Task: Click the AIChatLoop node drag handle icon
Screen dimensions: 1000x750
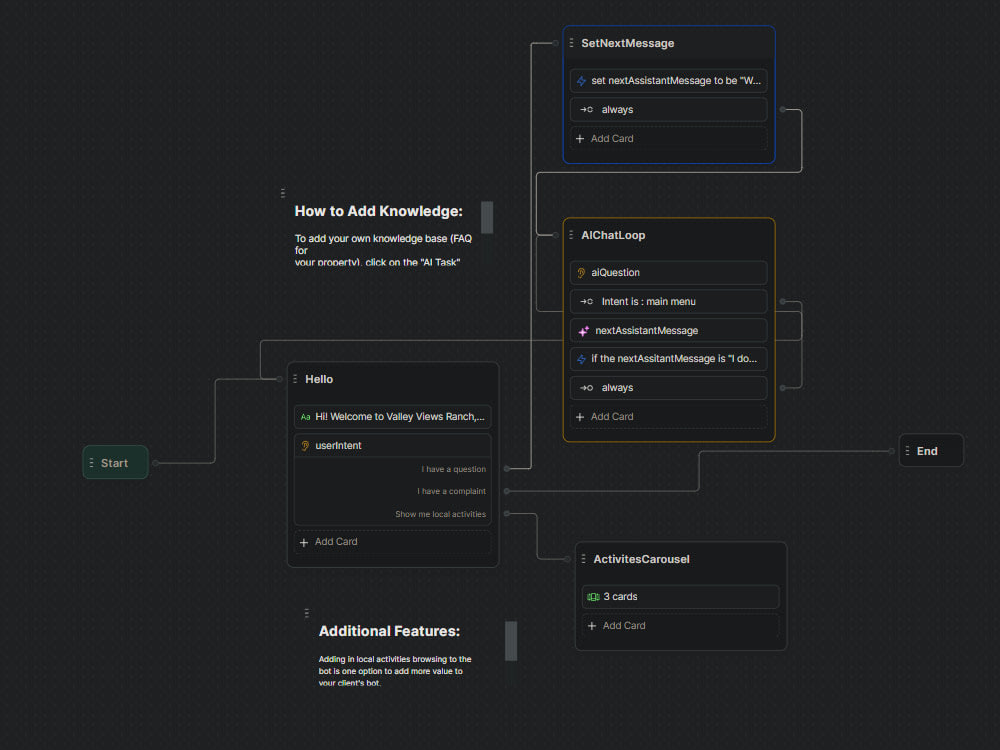Action: [571, 235]
